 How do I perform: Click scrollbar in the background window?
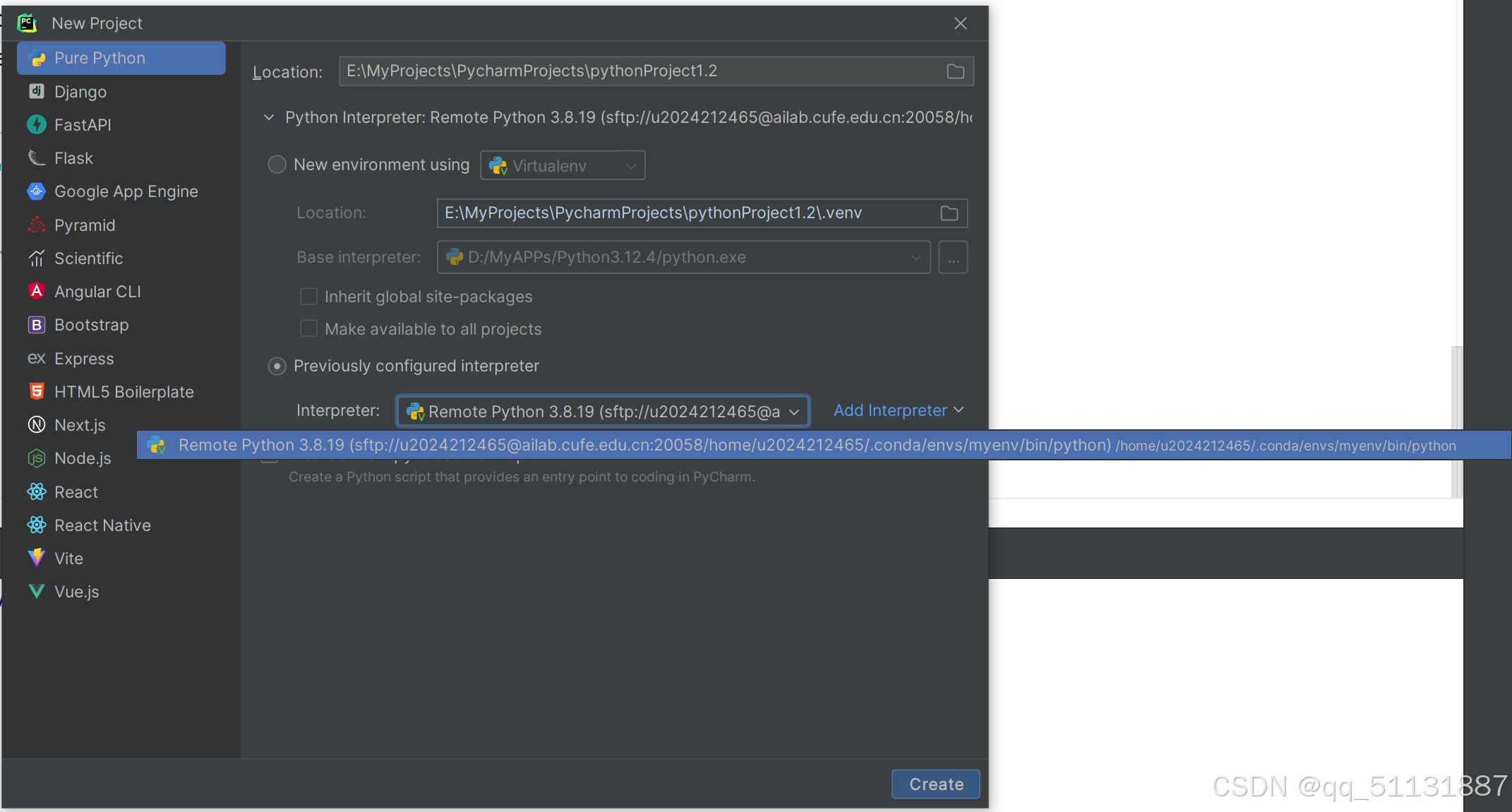tap(1456, 422)
